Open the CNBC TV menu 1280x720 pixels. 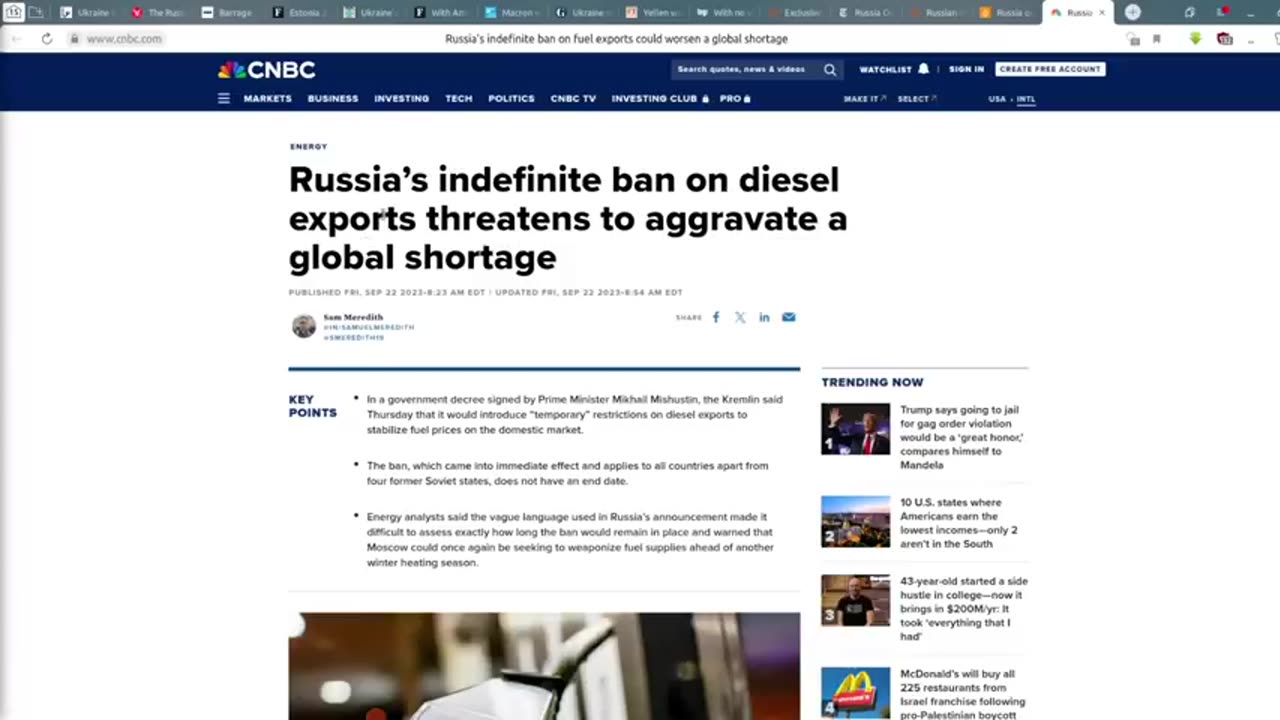[573, 99]
